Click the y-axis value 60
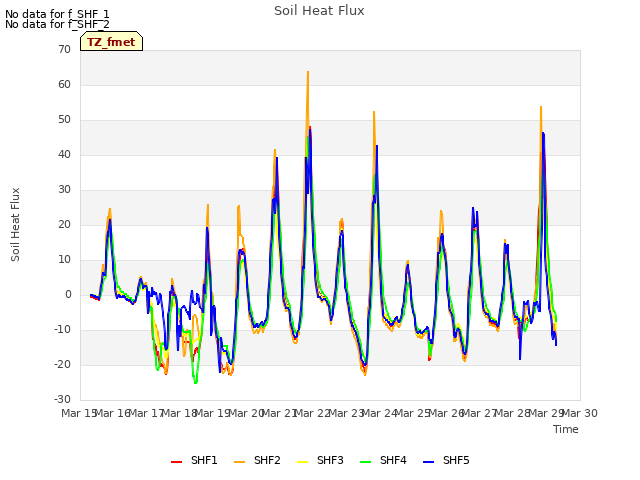 click(x=64, y=84)
